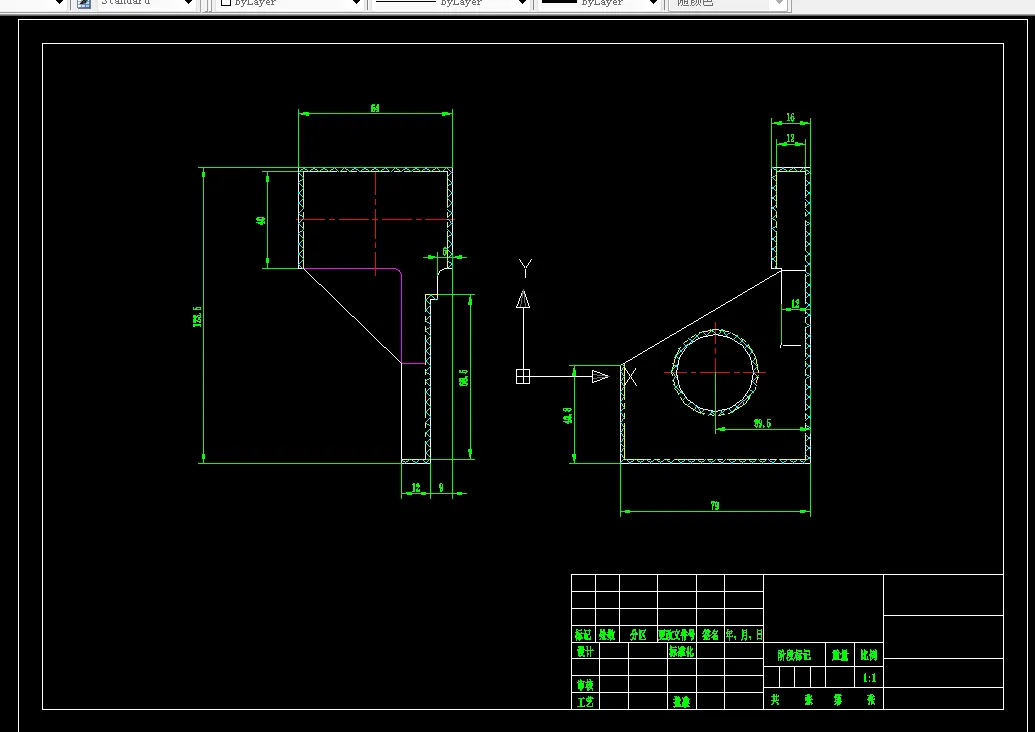Click the 设计 label in title block
This screenshot has height=732, width=1035.
pos(585,651)
